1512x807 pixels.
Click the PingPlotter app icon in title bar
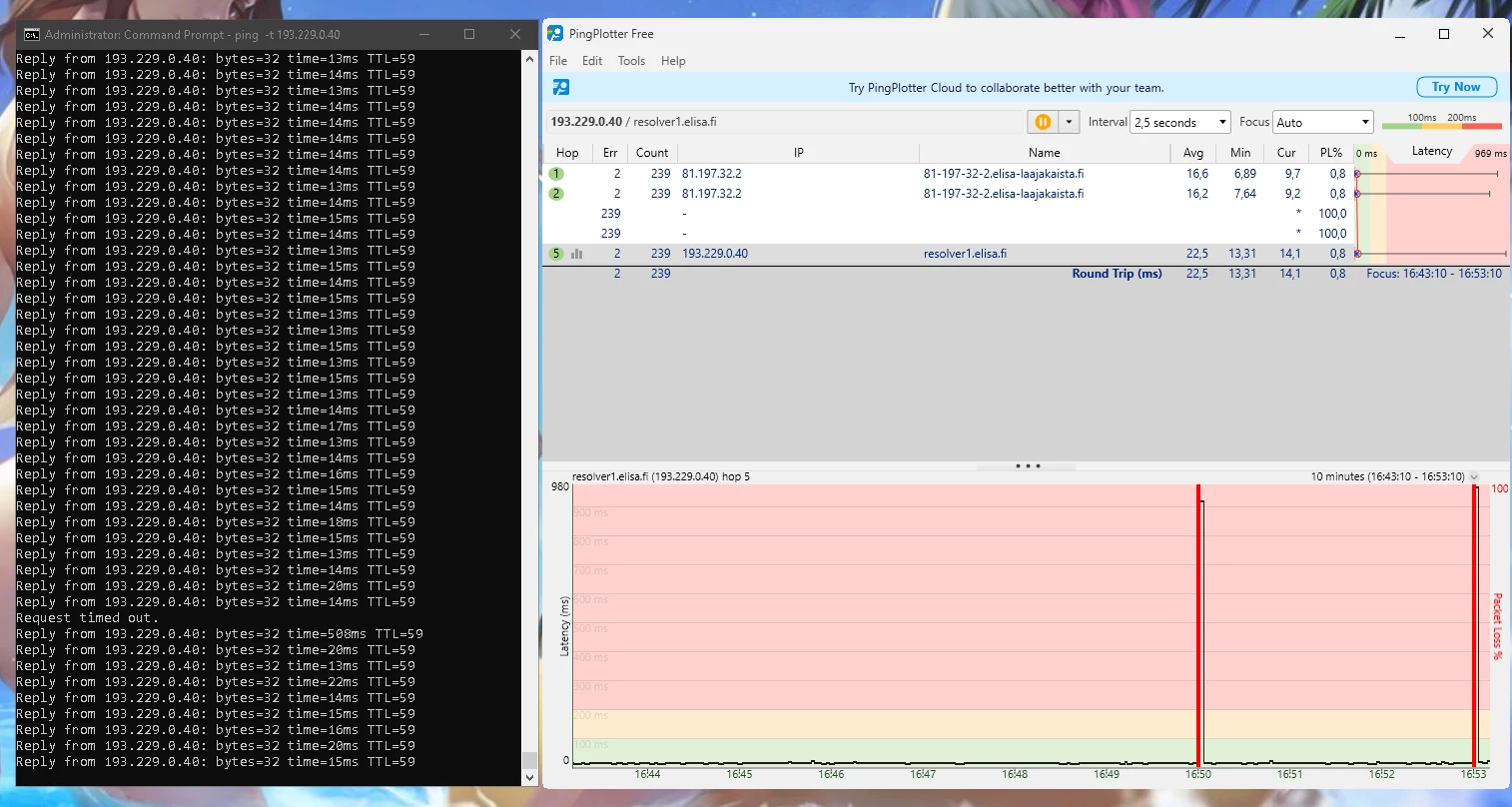[x=555, y=34]
